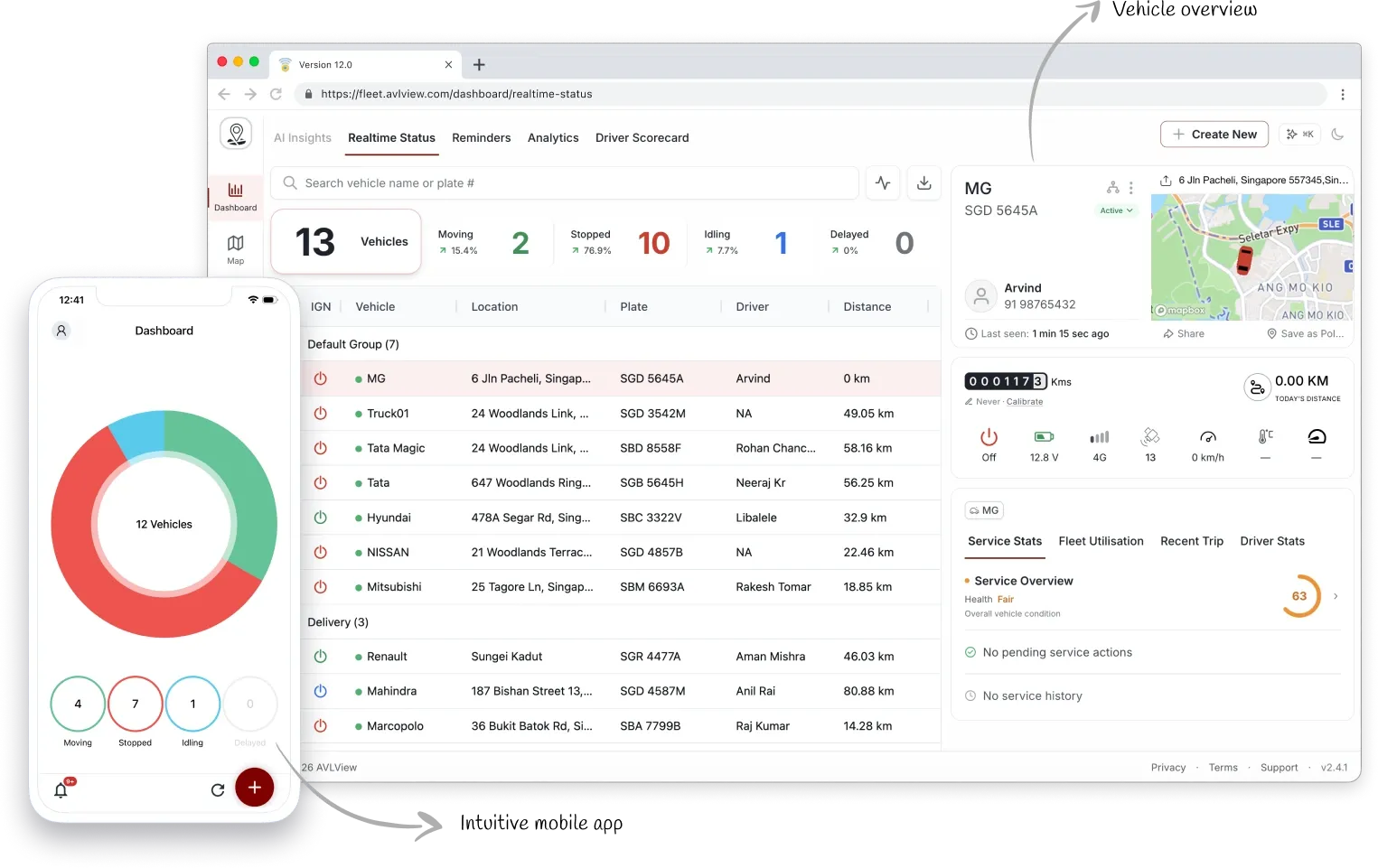The width and height of the screenshot is (1378, 868).
Task: Click the 12.8 V battery icon
Action: pos(1044,437)
